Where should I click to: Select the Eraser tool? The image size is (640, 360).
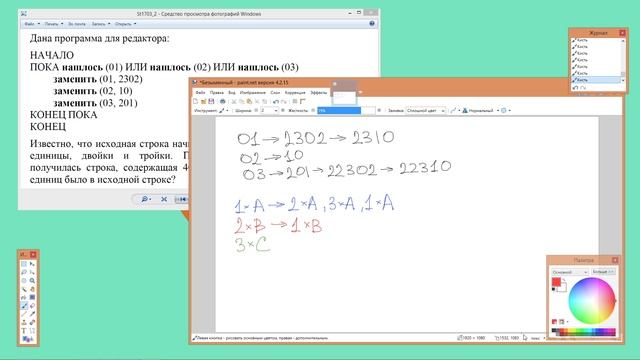click(x=32, y=306)
